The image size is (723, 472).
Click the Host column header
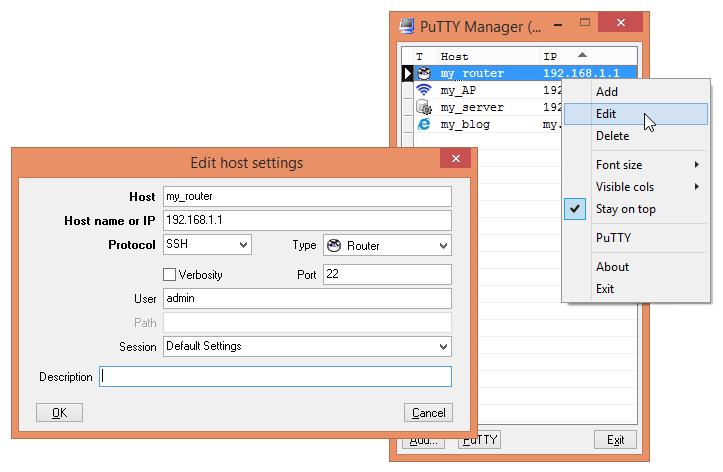tap(489, 56)
